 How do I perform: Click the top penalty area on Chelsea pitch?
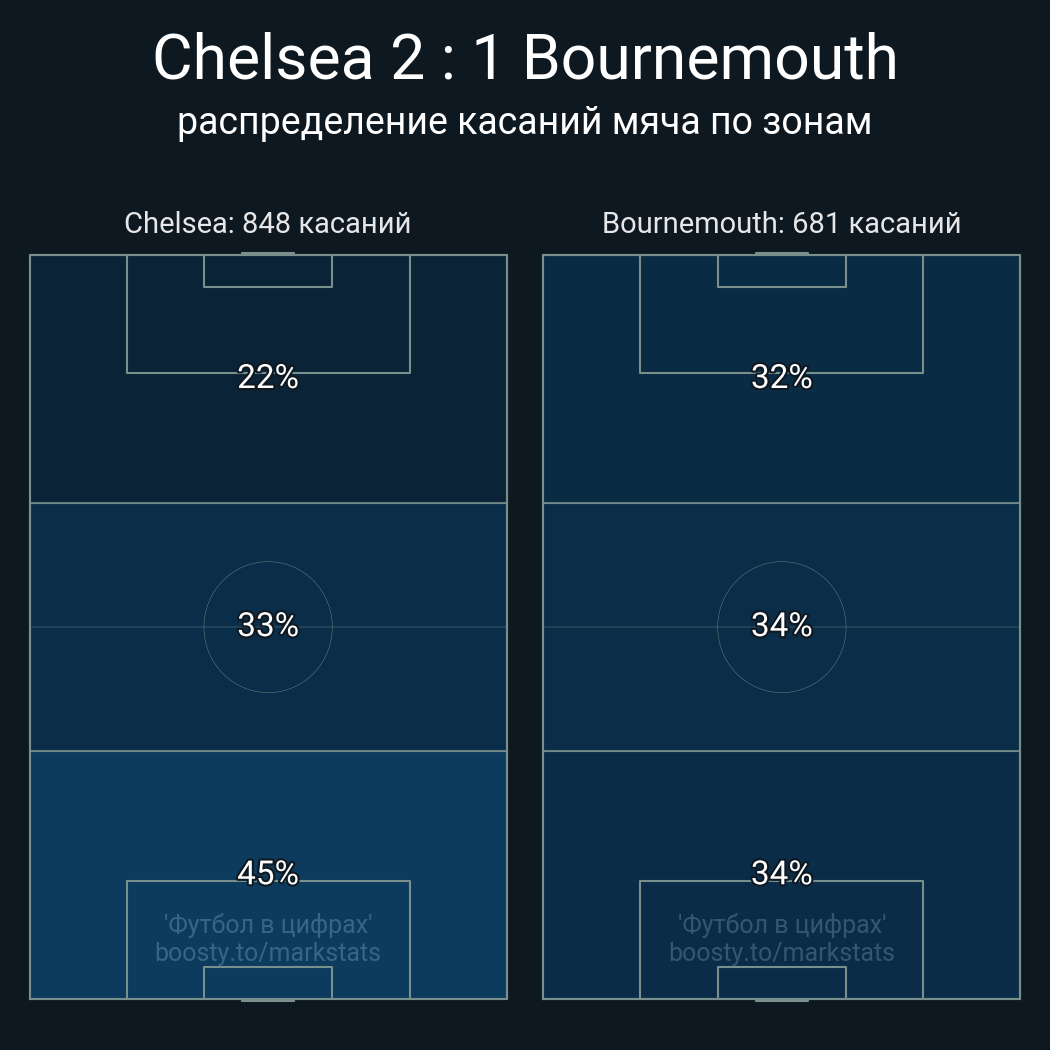pyautogui.click(x=268, y=314)
